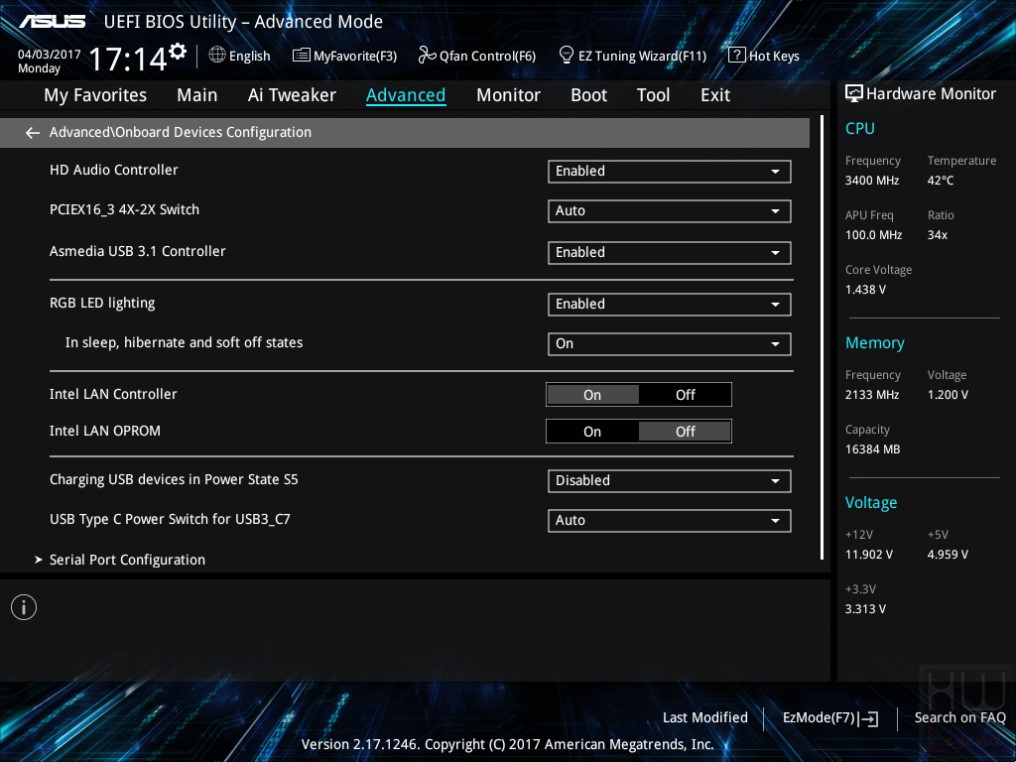Open the Asmedia USB 3.1 Controller dropdown
Viewport: 1016px width, 762px height.
click(x=669, y=253)
